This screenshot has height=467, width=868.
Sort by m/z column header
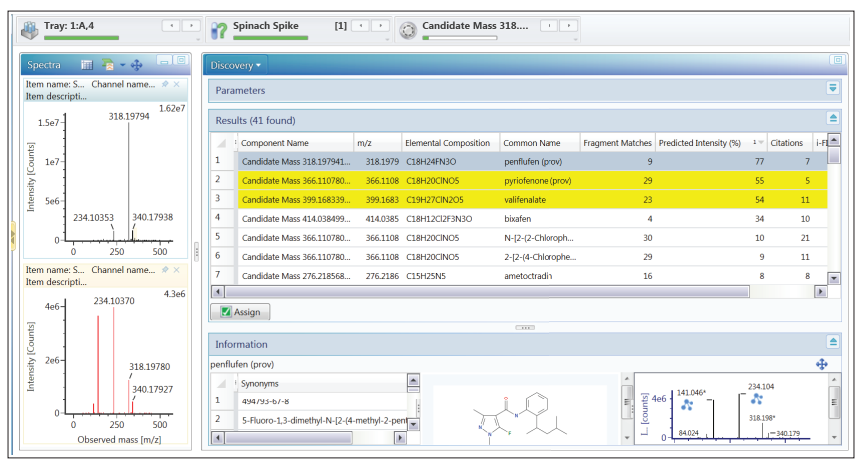[377, 143]
